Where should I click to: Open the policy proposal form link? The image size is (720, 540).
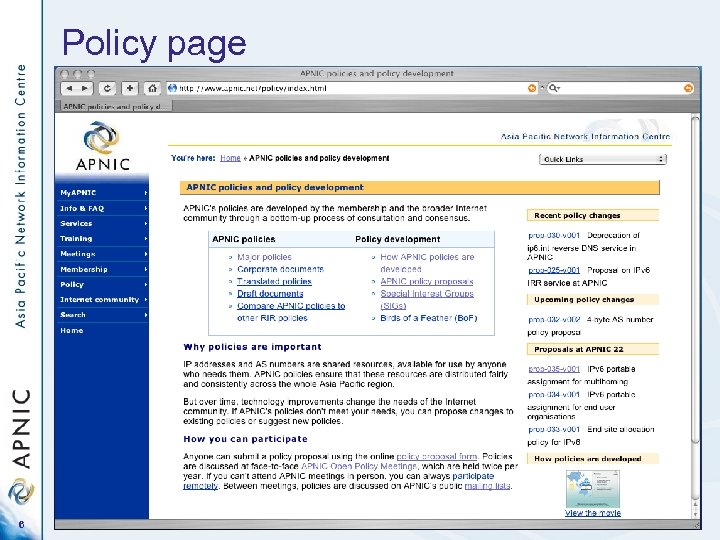[x=437, y=456]
